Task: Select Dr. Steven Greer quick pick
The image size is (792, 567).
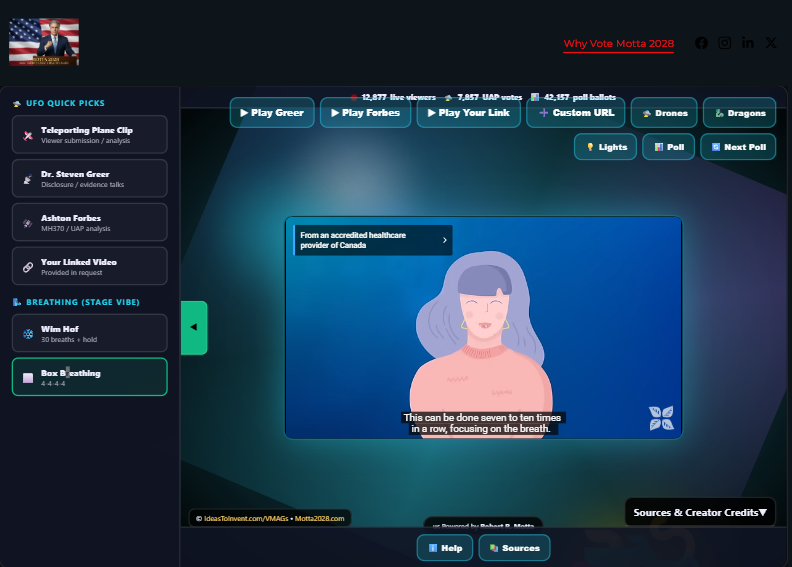Action: point(89,178)
